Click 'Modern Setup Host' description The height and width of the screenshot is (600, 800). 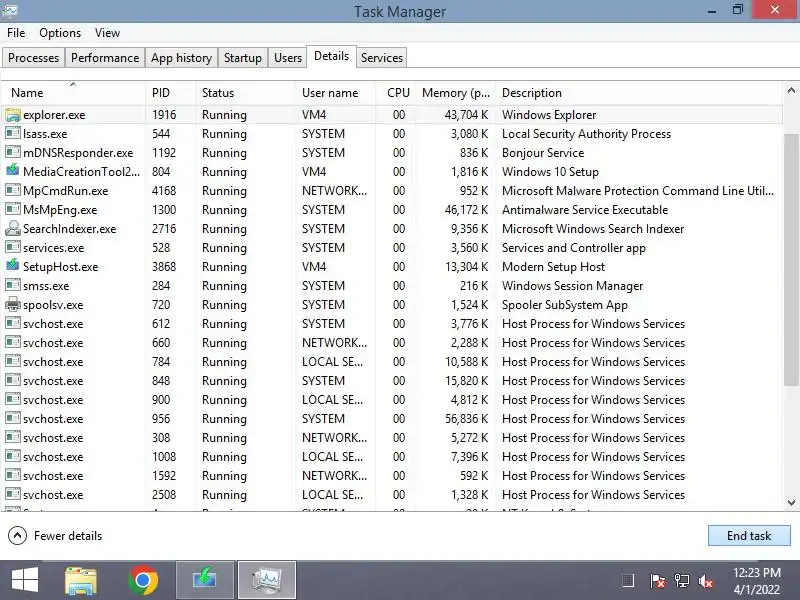tap(553, 266)
